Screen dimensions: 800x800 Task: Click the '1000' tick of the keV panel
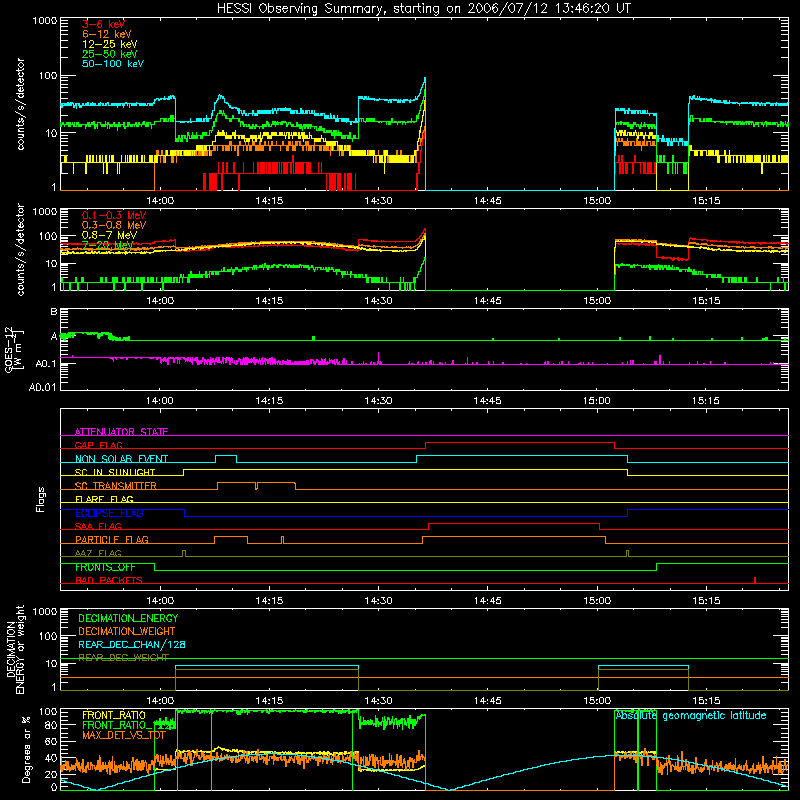click(x=44, y=21)
